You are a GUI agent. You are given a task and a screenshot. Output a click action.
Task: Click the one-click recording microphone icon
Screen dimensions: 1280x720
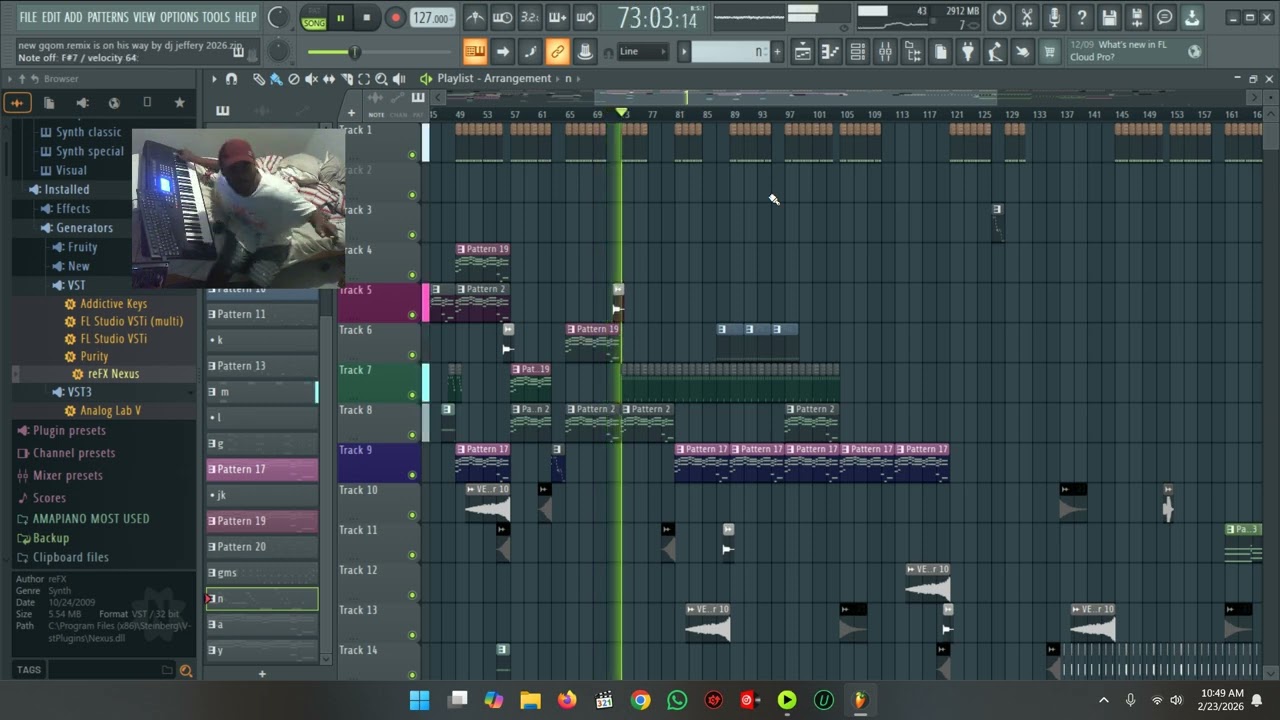click(1054, 17)
